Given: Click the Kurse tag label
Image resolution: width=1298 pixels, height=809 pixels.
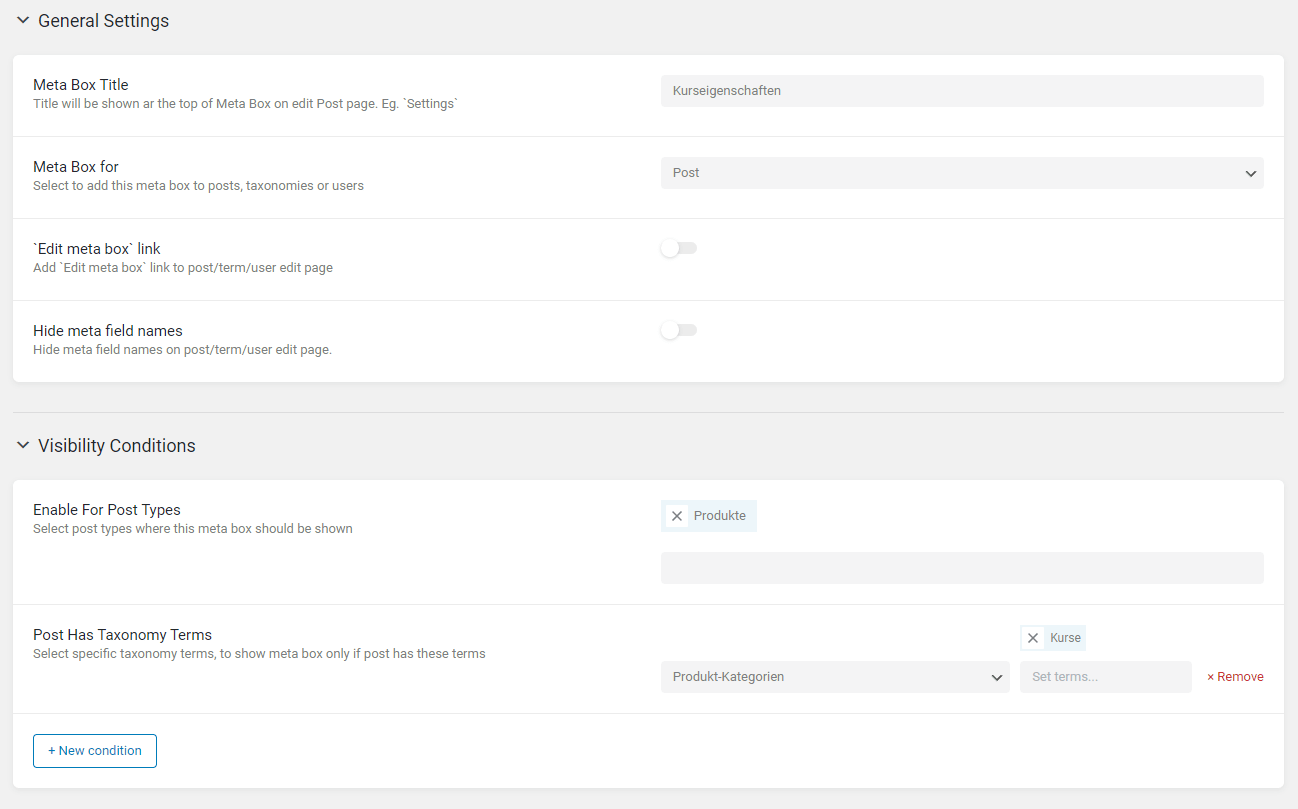Looking at the screenshot, I should coord(1065,638).
